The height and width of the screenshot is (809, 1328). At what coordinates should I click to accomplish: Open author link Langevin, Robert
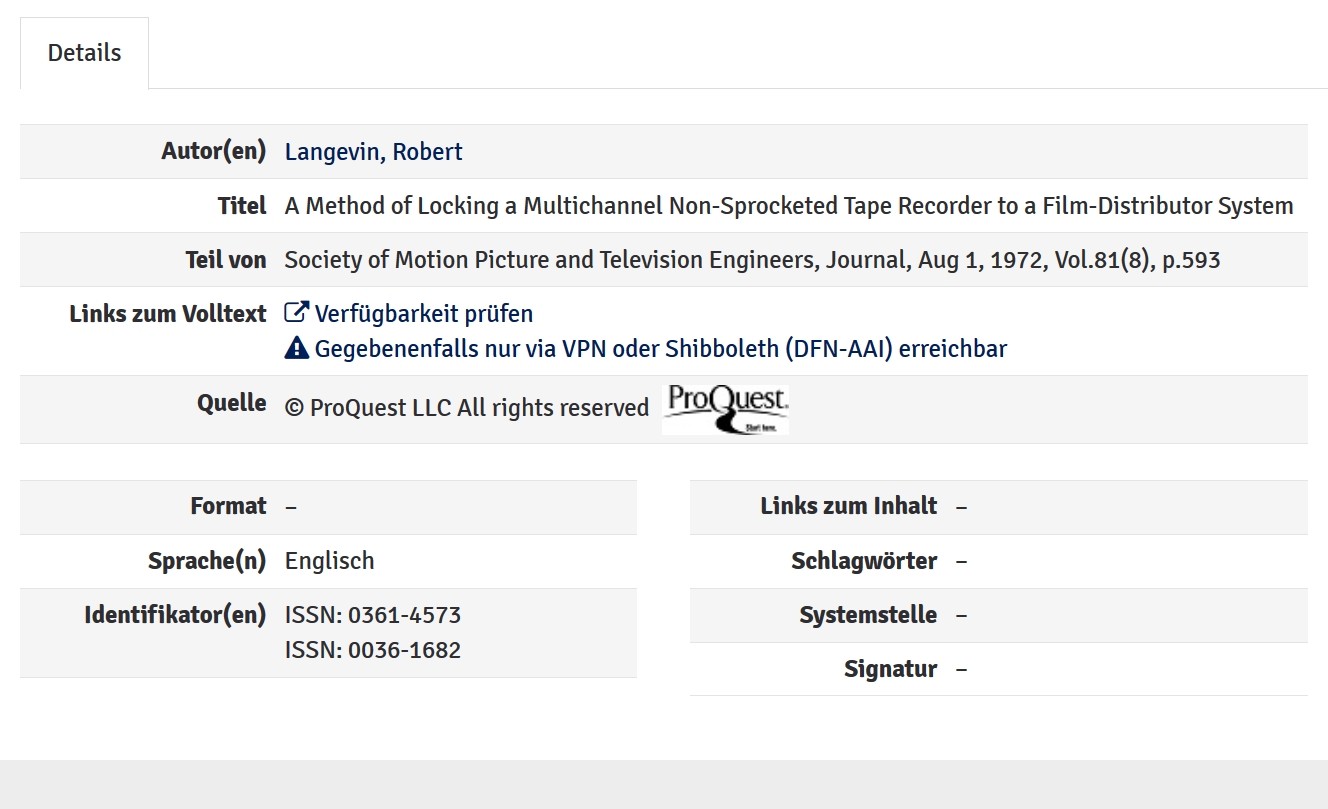click(373, 152)
